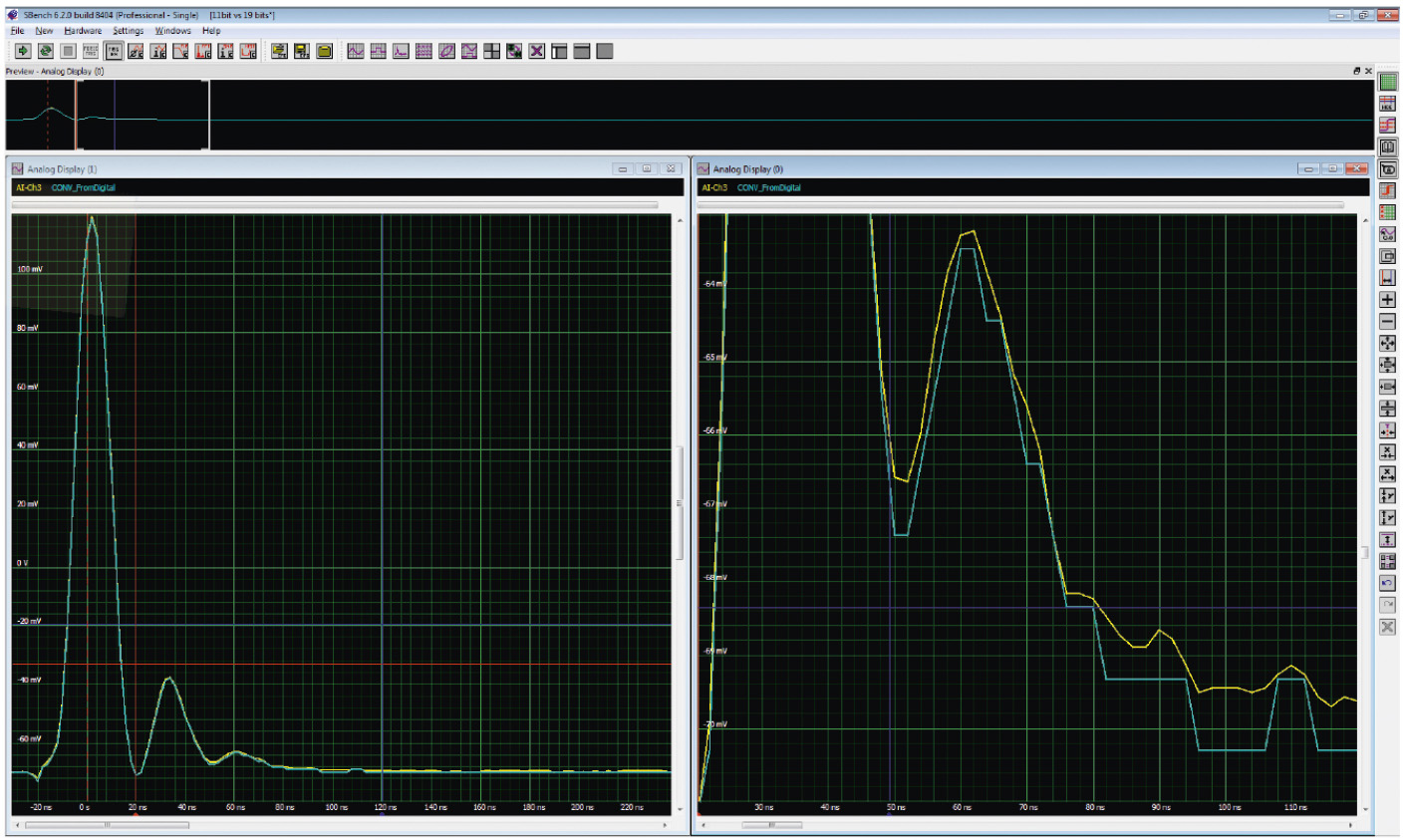Click the gray stop acquisition square icon
The height and width of the screenshot is (840, 1407).
point(68,51)
